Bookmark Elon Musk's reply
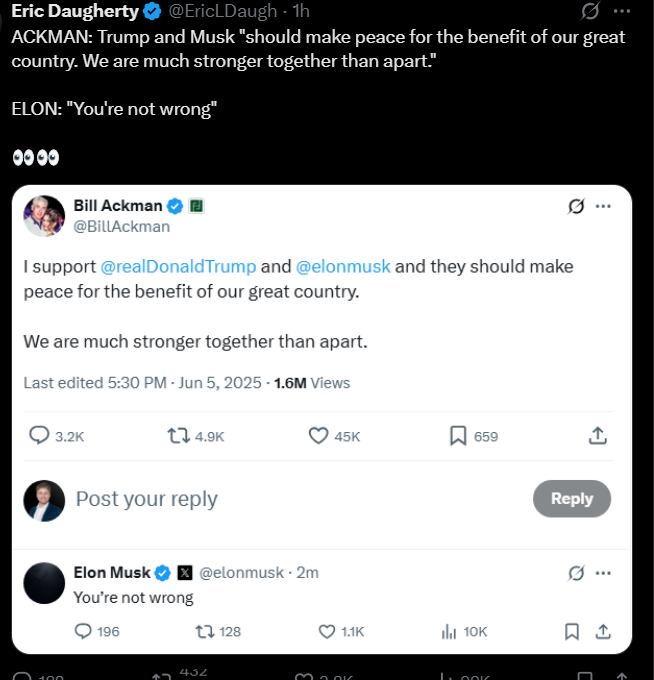Viewport: 654px width, 680px height. point(571,631)
